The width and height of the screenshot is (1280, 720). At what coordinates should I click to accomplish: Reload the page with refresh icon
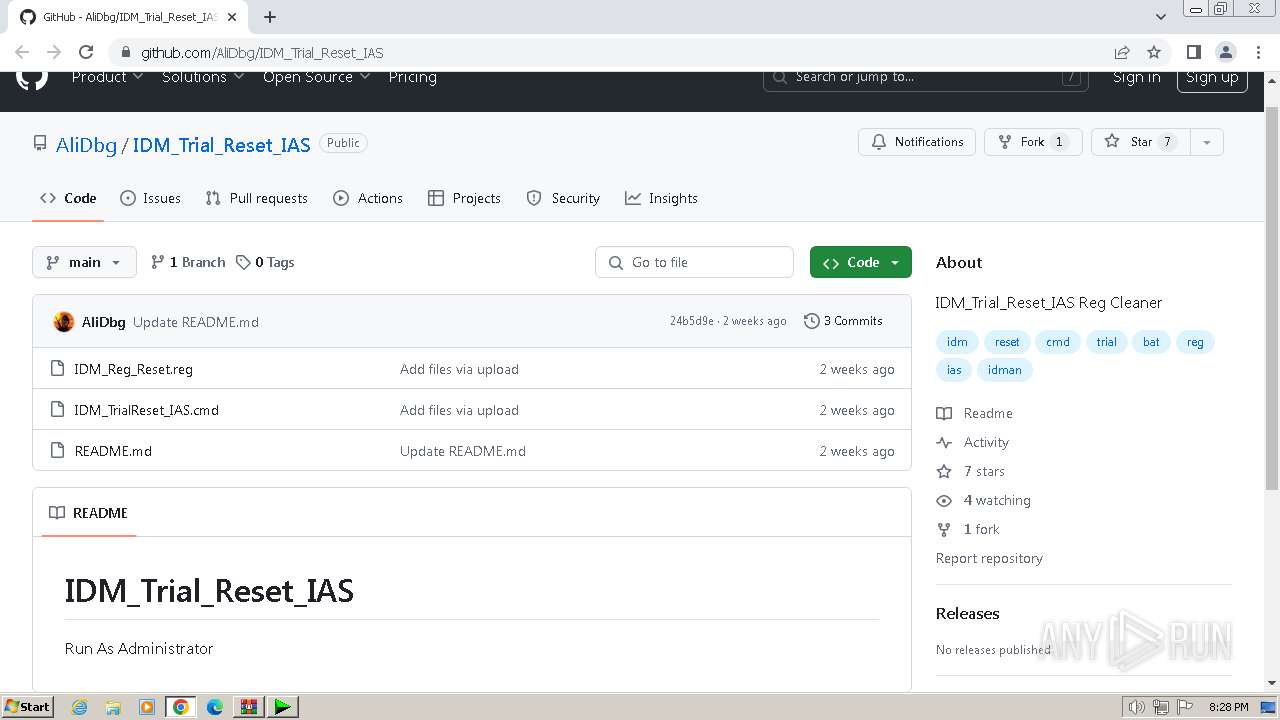(86, 52)
